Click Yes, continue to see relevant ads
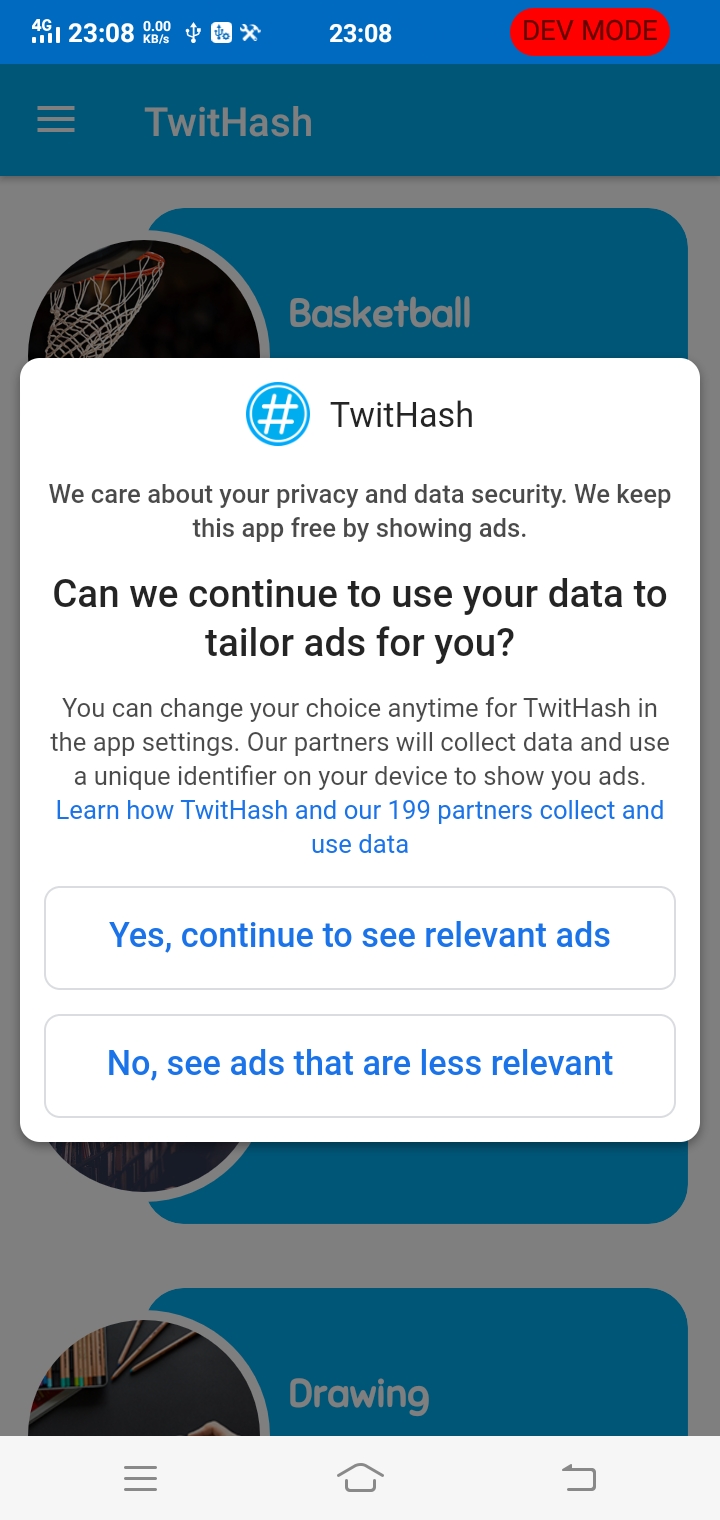Viewport: 720px width, 1520px height. tap(360, 937)
